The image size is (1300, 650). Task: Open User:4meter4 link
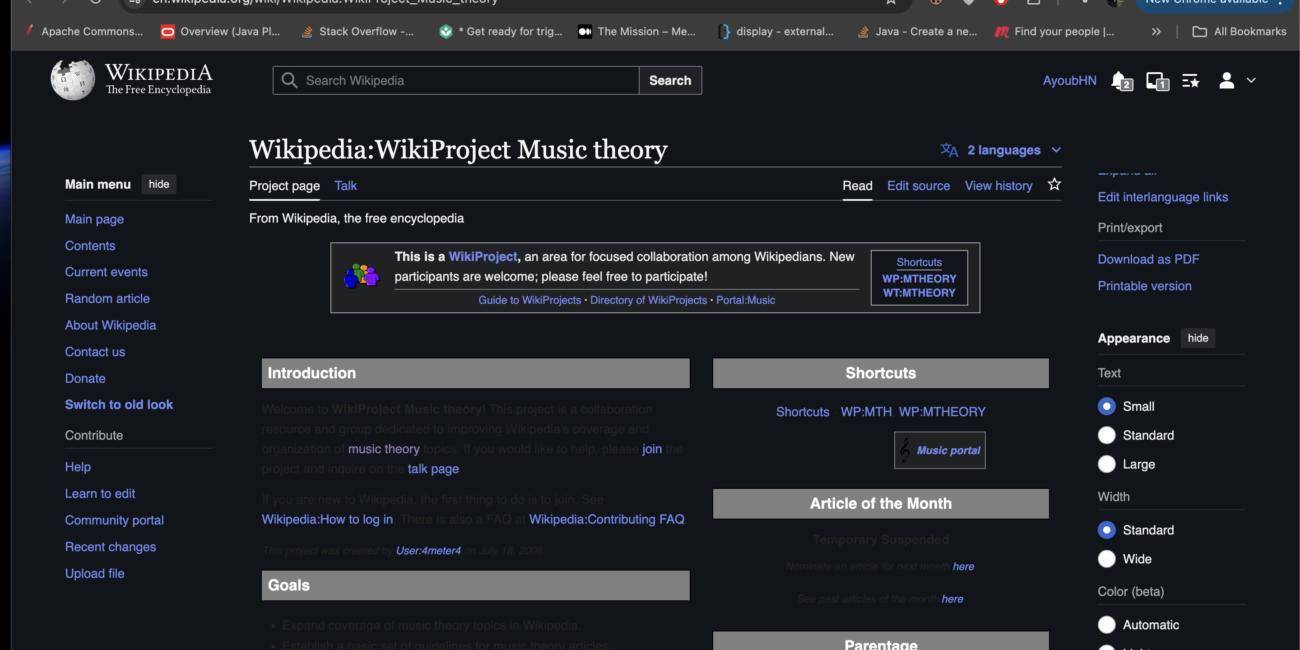[x=428, y=551]
